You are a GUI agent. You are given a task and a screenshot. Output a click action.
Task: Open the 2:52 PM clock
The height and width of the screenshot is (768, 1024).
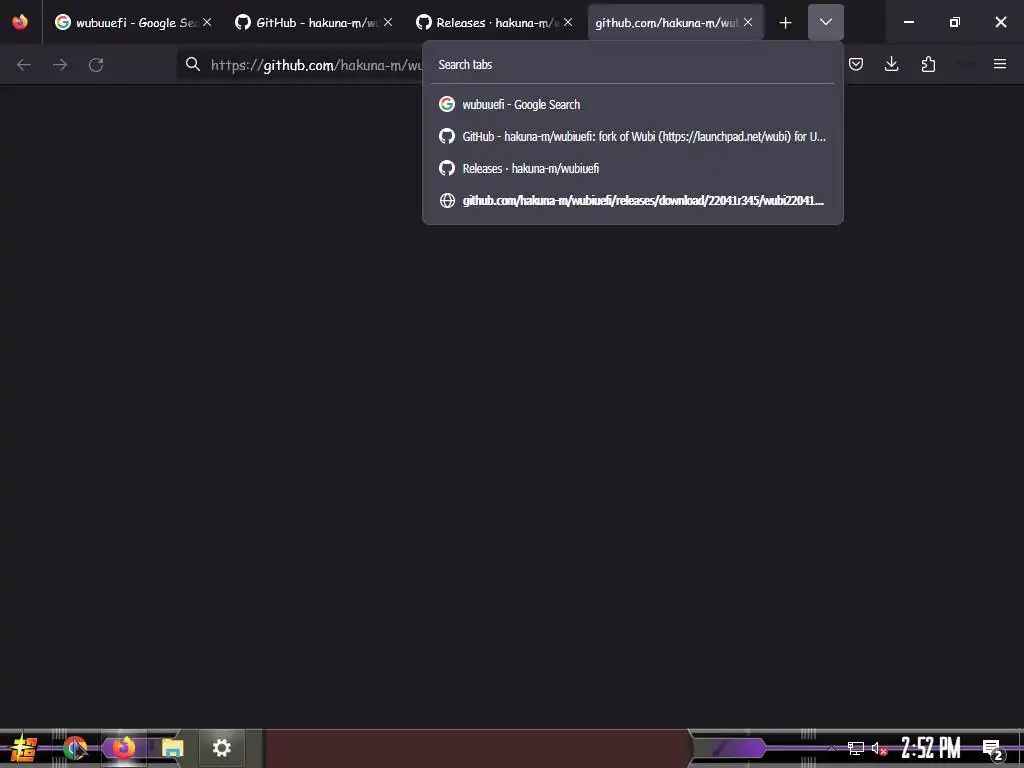click(x=931, y=748)
